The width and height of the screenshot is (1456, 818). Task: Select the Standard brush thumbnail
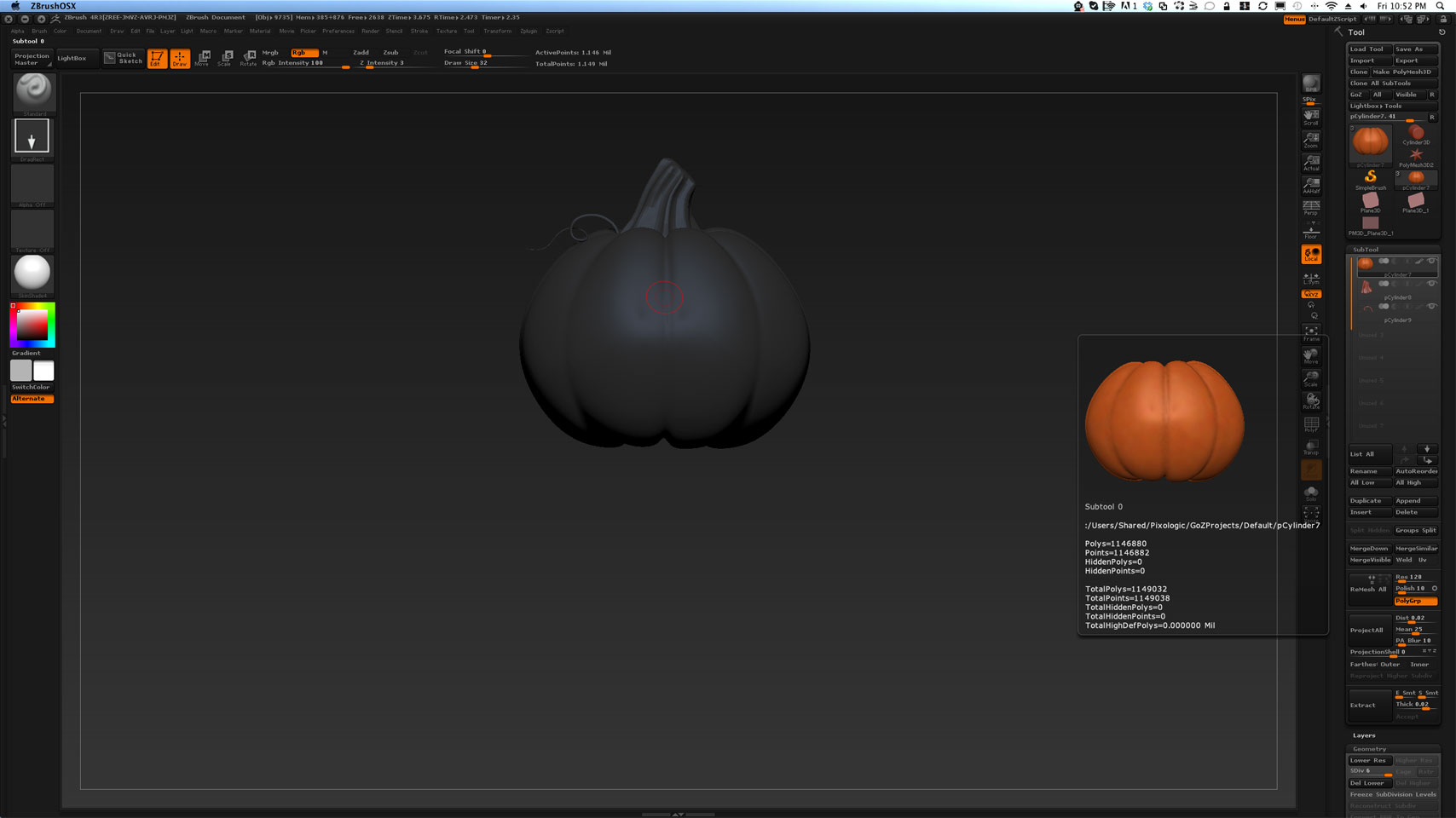(x=33, y=92)
